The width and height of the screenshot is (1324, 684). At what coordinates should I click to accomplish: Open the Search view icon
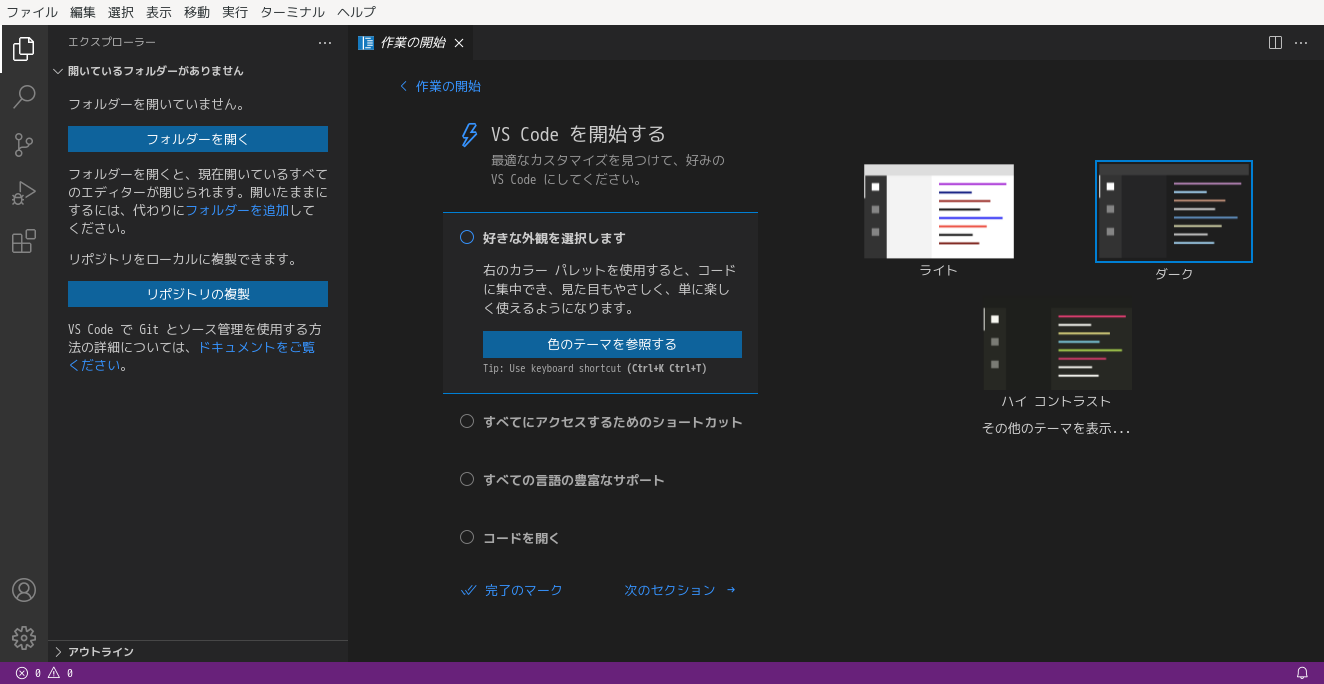coord(24,97)
